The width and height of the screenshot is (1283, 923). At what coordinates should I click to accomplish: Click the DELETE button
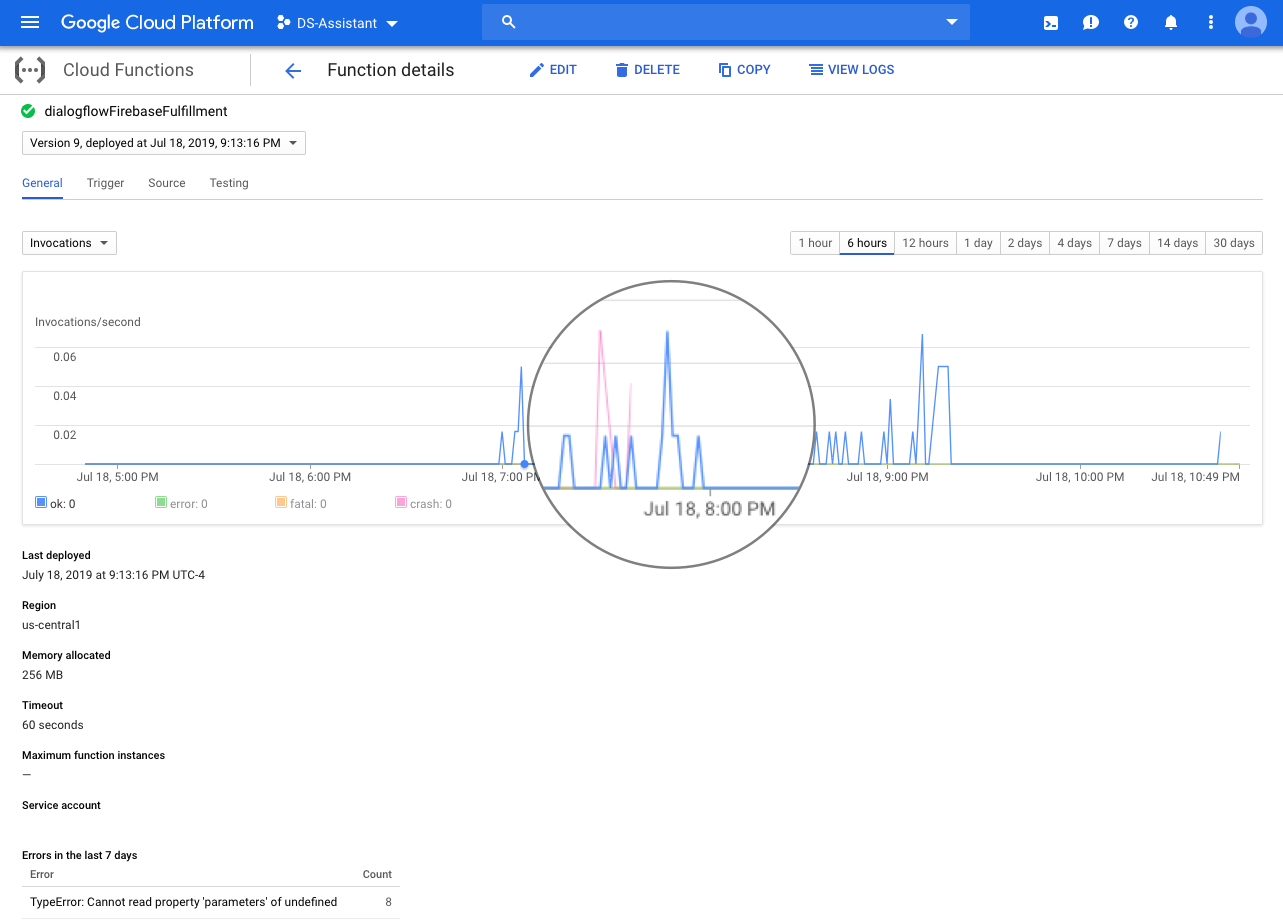(647, 70)
